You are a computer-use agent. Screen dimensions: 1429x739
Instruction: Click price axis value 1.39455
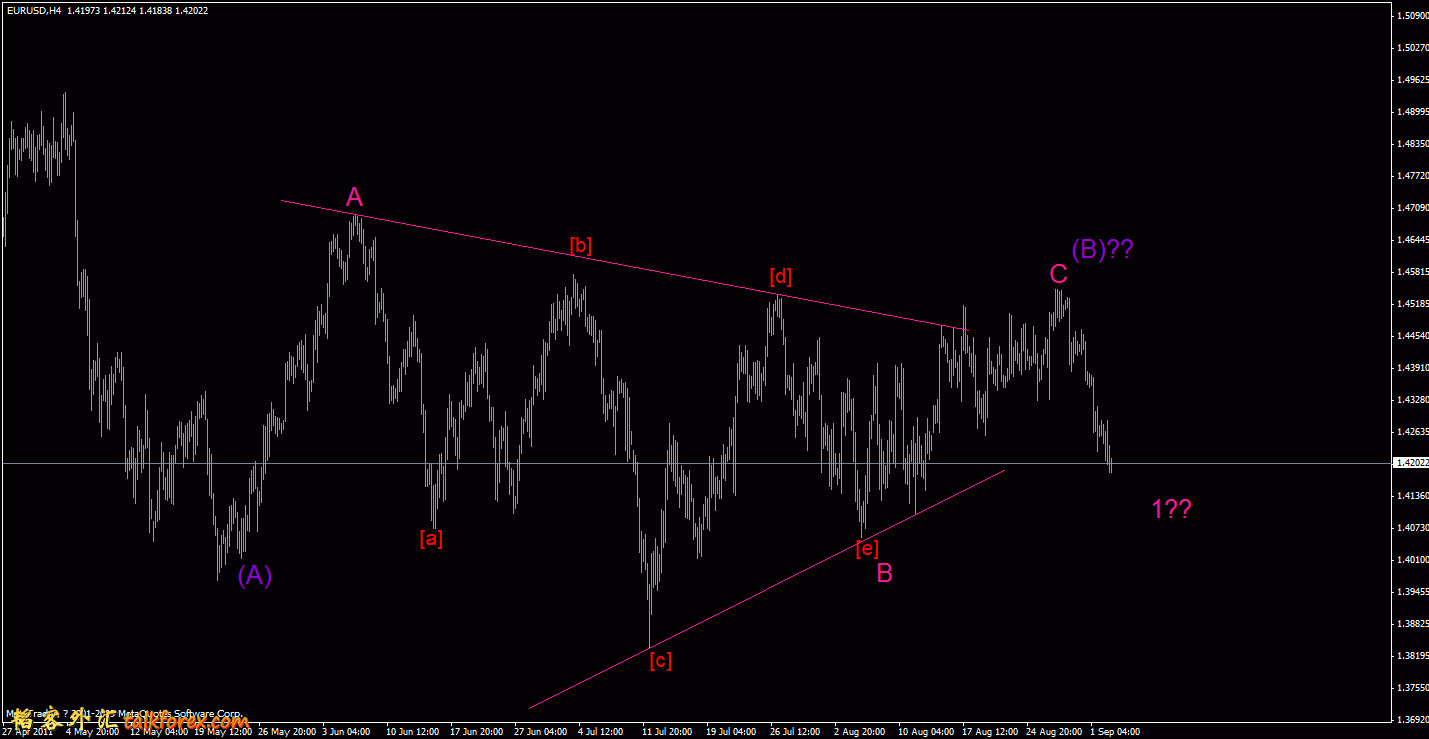[x=1412, y=592]
